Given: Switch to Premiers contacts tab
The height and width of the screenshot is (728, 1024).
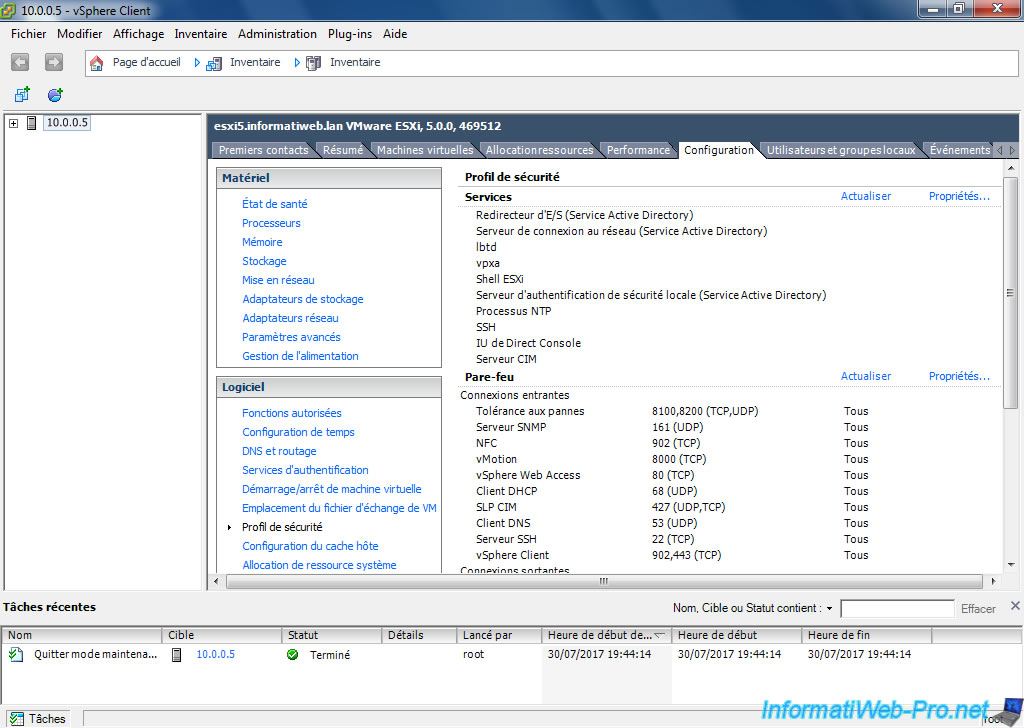Looking at the screenshot, I should click(263, 150).
